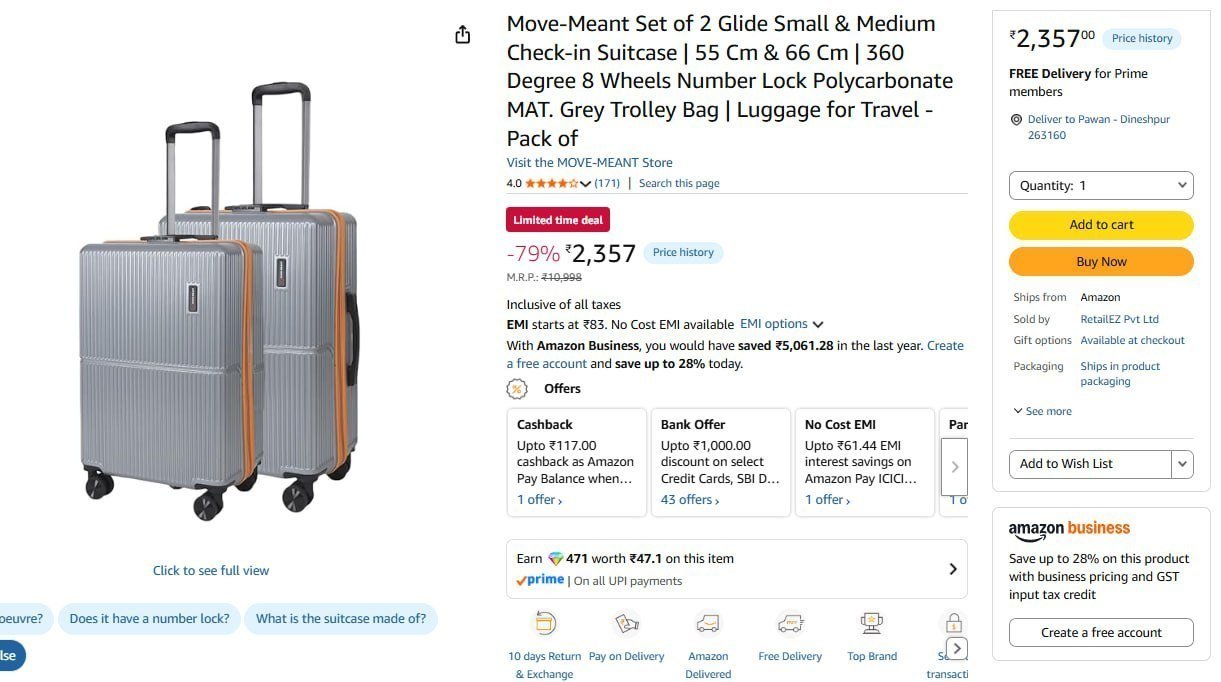The height and width of the screenshot is (682, 1221).
Task: Click the location pin delivery address icon
Action: tap(1016, 119)
